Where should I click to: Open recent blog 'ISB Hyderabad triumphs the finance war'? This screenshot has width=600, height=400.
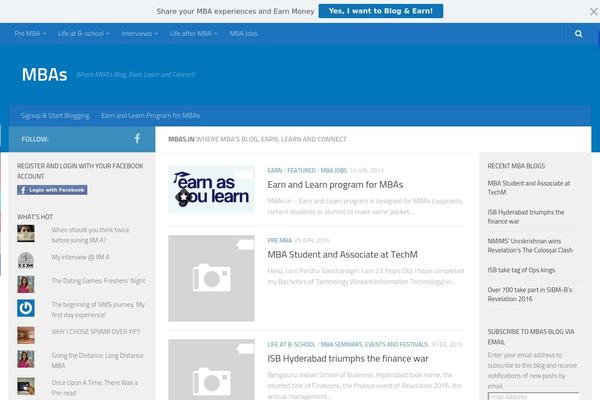click(x=526, y=217)
